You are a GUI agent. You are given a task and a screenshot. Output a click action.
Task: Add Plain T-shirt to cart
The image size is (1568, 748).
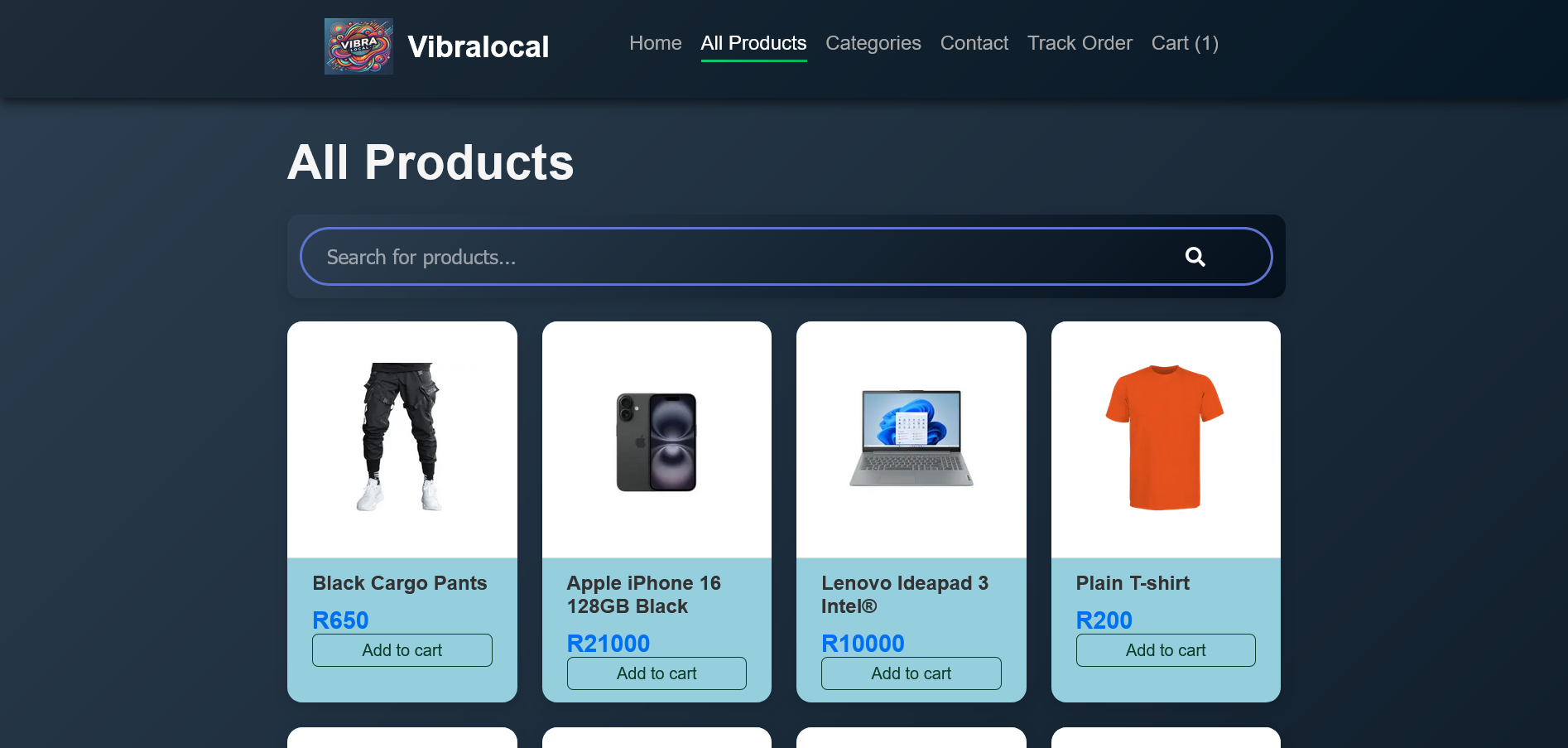click(x=1166, y=650)
